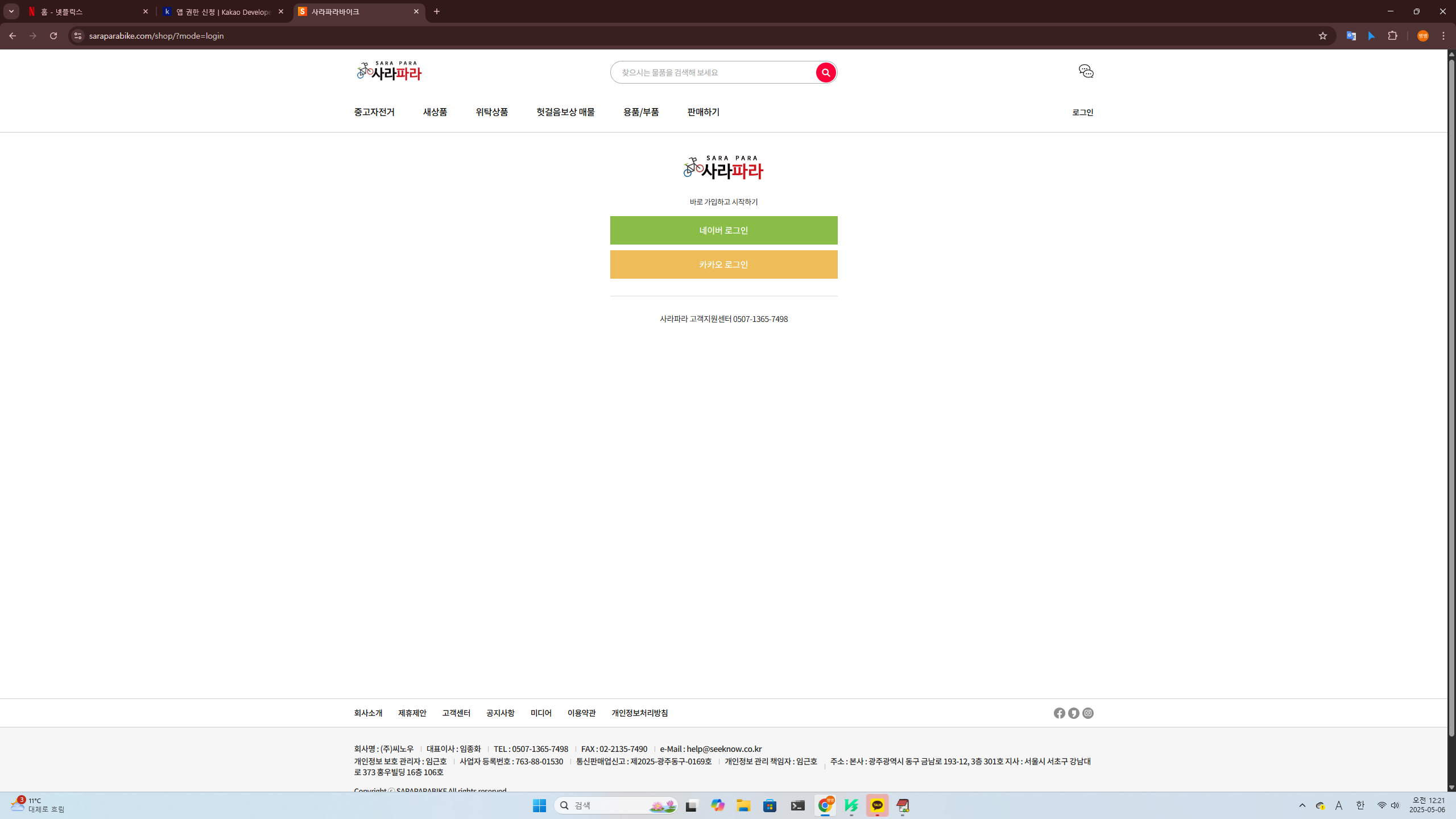The width and height of the screenshot is (1456, 819).
Task: Open Chrome's three-dot menu
Action: [1443, 36]
